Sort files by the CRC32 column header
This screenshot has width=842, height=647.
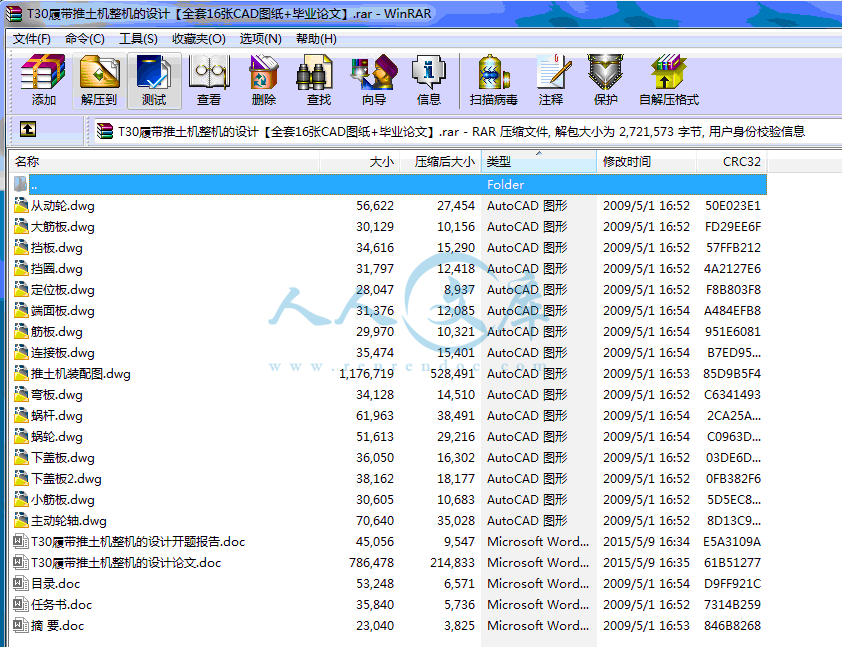coord(732,162)
